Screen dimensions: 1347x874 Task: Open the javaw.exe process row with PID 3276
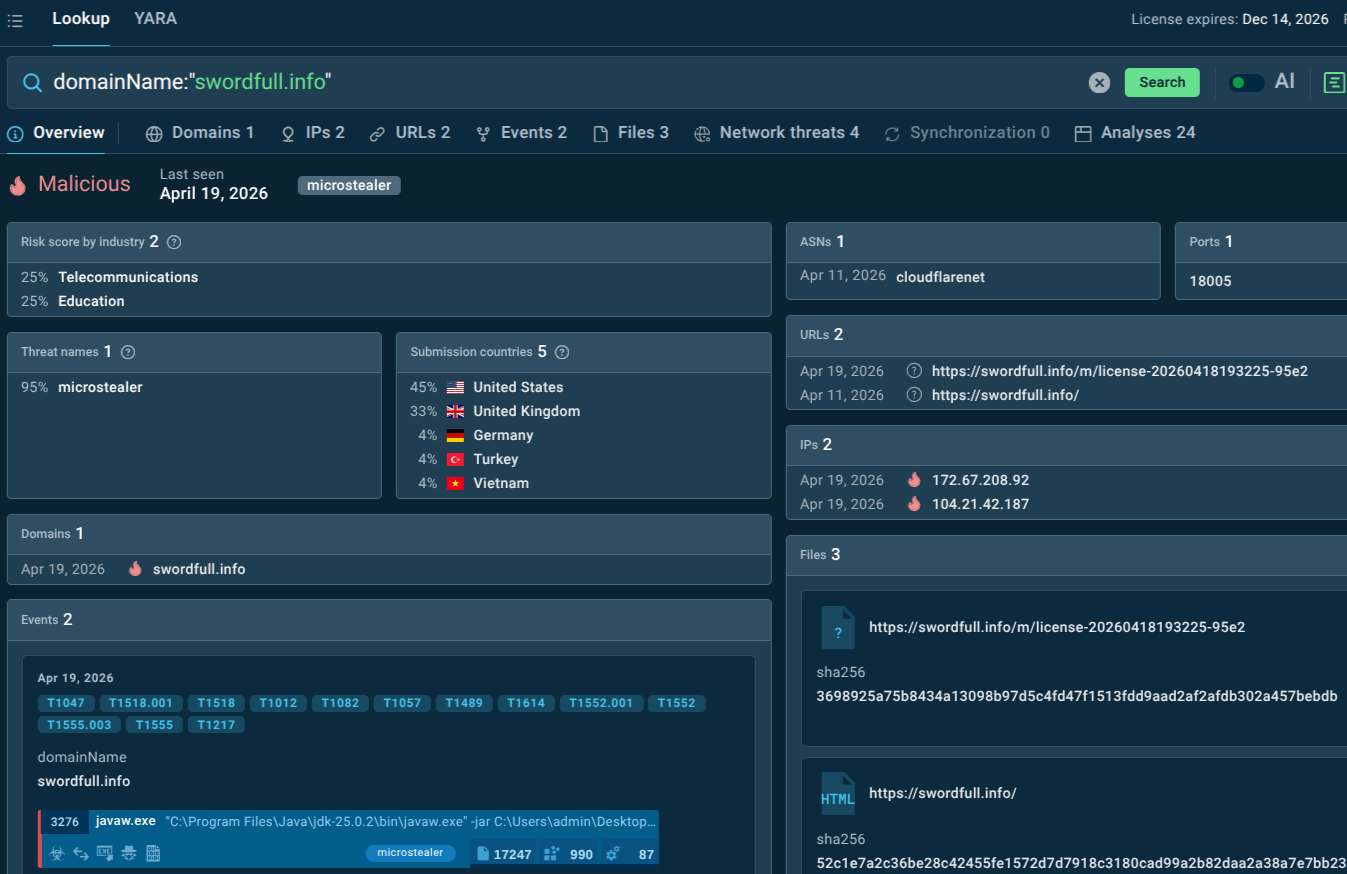pyautogui.click(x=349, y=838)
